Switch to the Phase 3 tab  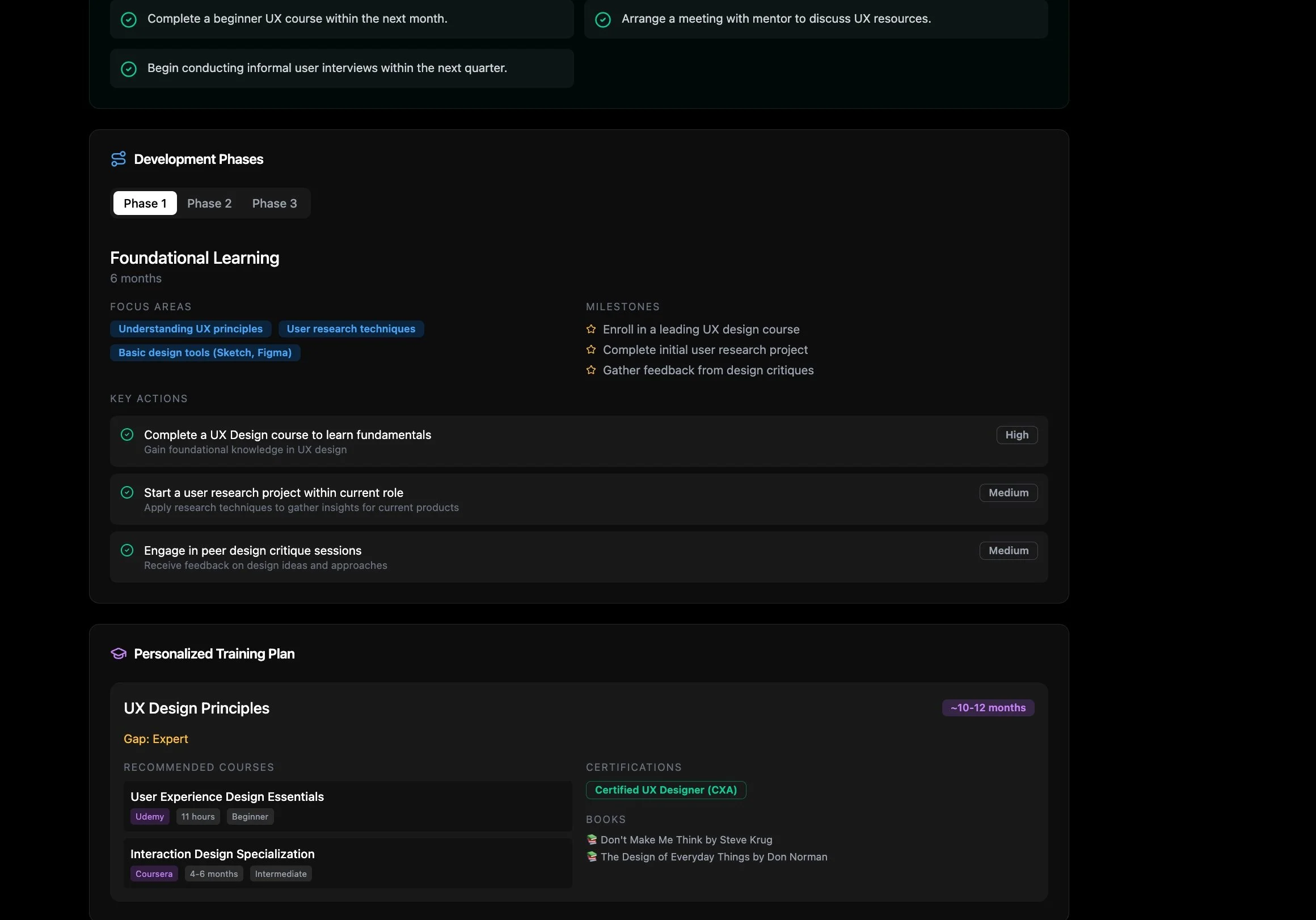275,204
